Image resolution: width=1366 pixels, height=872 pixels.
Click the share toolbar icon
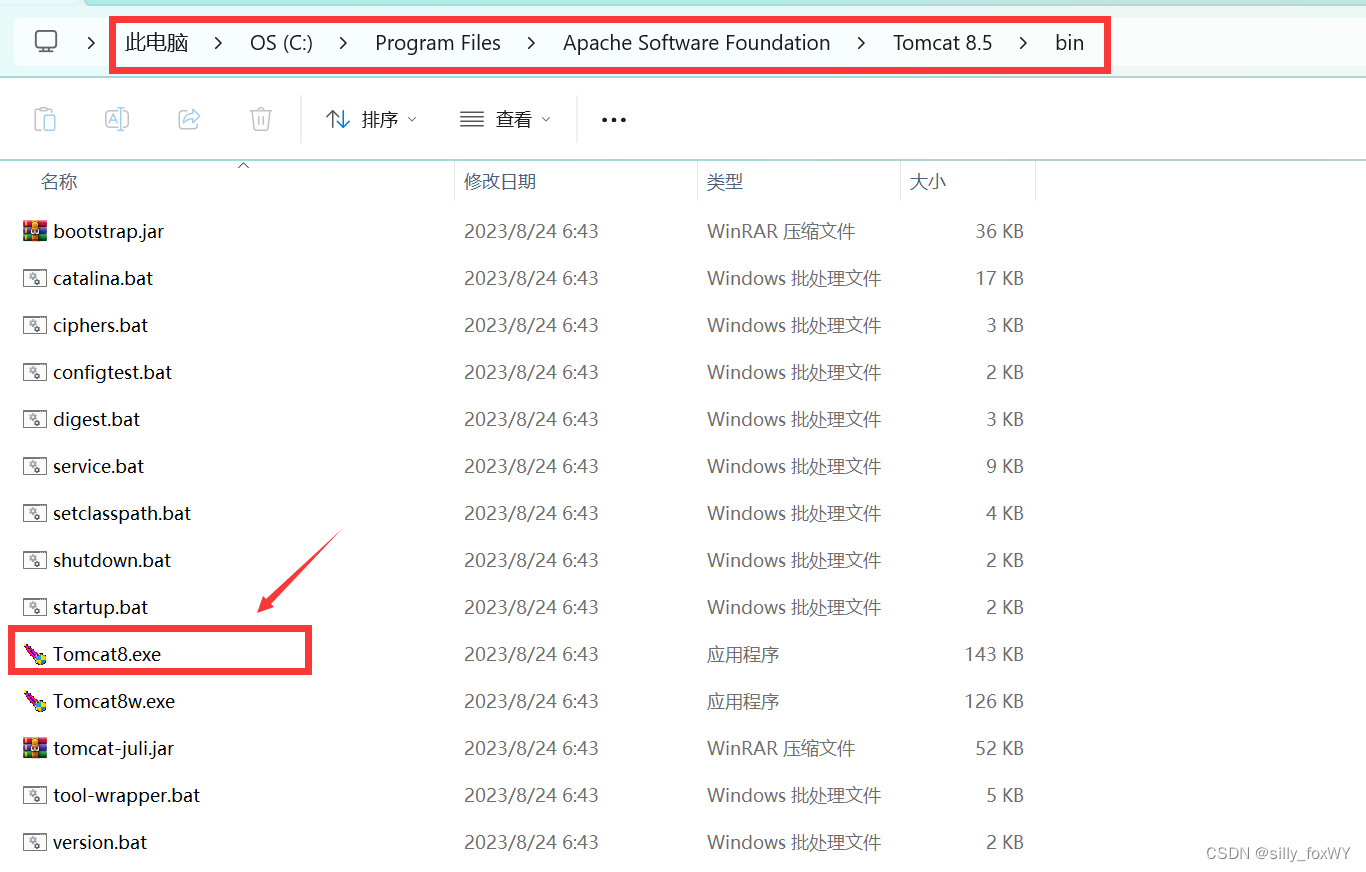click(189, 119)
